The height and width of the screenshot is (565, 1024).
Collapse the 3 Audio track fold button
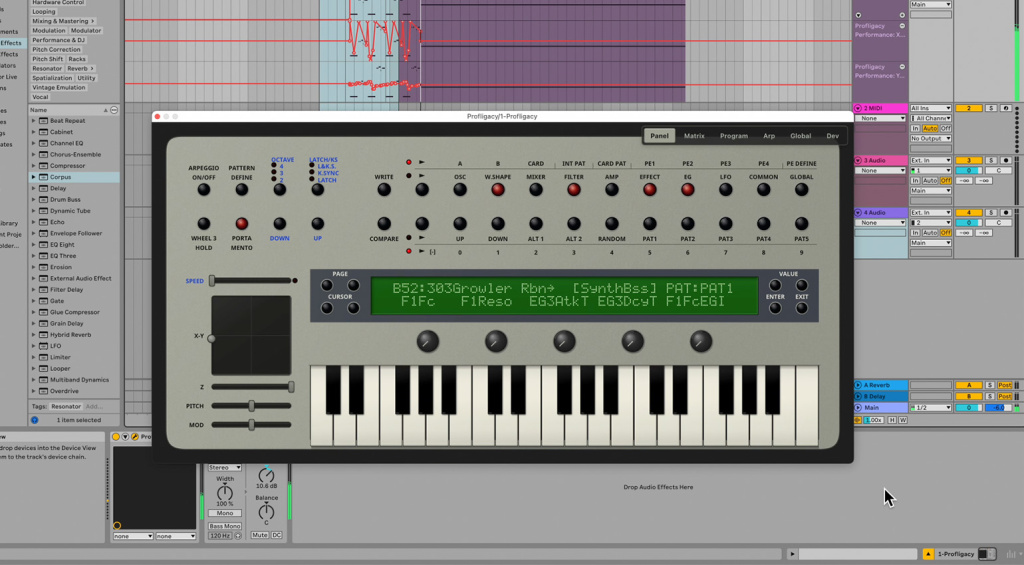tap(858, 161)
